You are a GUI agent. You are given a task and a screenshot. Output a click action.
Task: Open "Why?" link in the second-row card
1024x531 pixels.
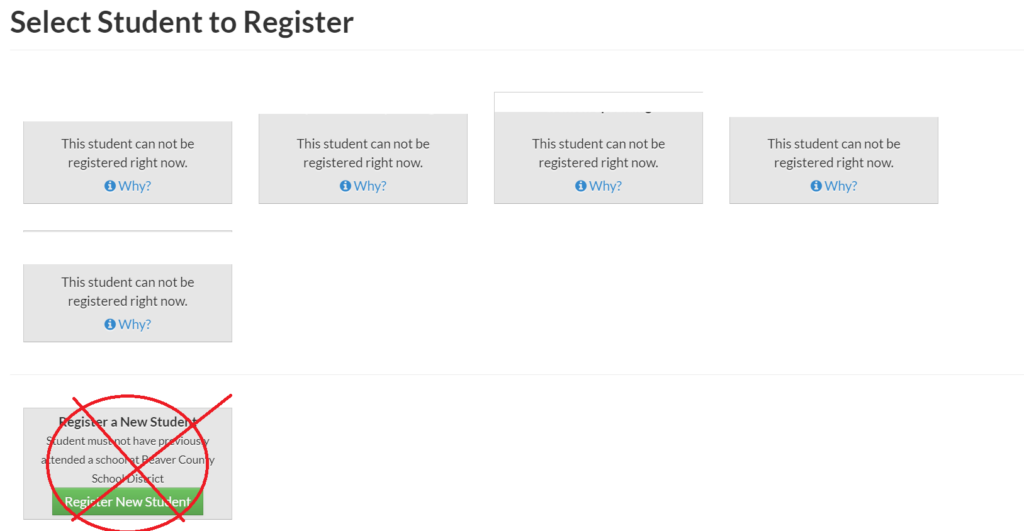[135, 325]
